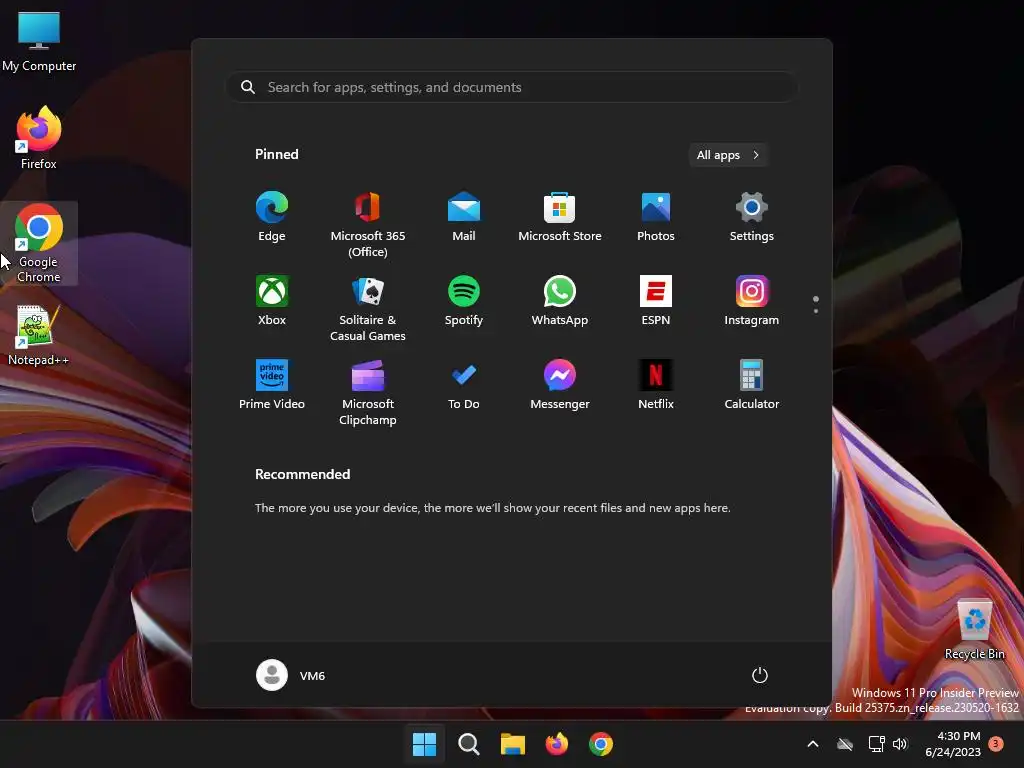Select the Recycle Bin desktop icon
This screenshot has height=768, width=1024.
(x=974, y=629)
